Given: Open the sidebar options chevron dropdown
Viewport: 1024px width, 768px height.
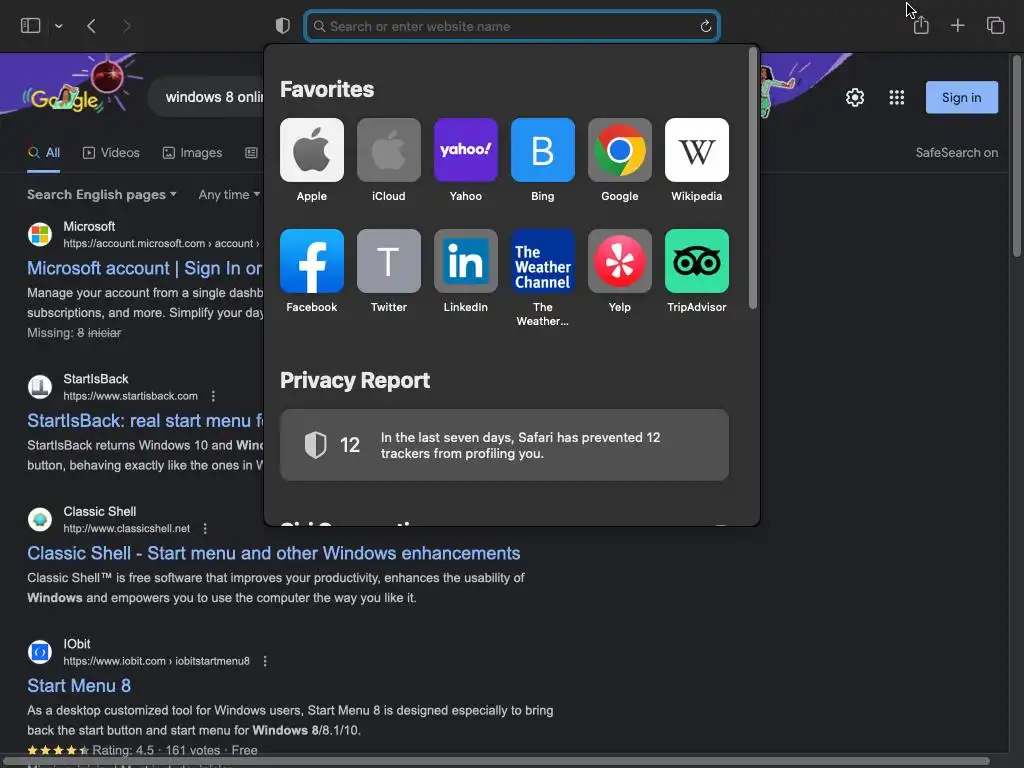Looking at the screenshot, I should pos(59,26).
